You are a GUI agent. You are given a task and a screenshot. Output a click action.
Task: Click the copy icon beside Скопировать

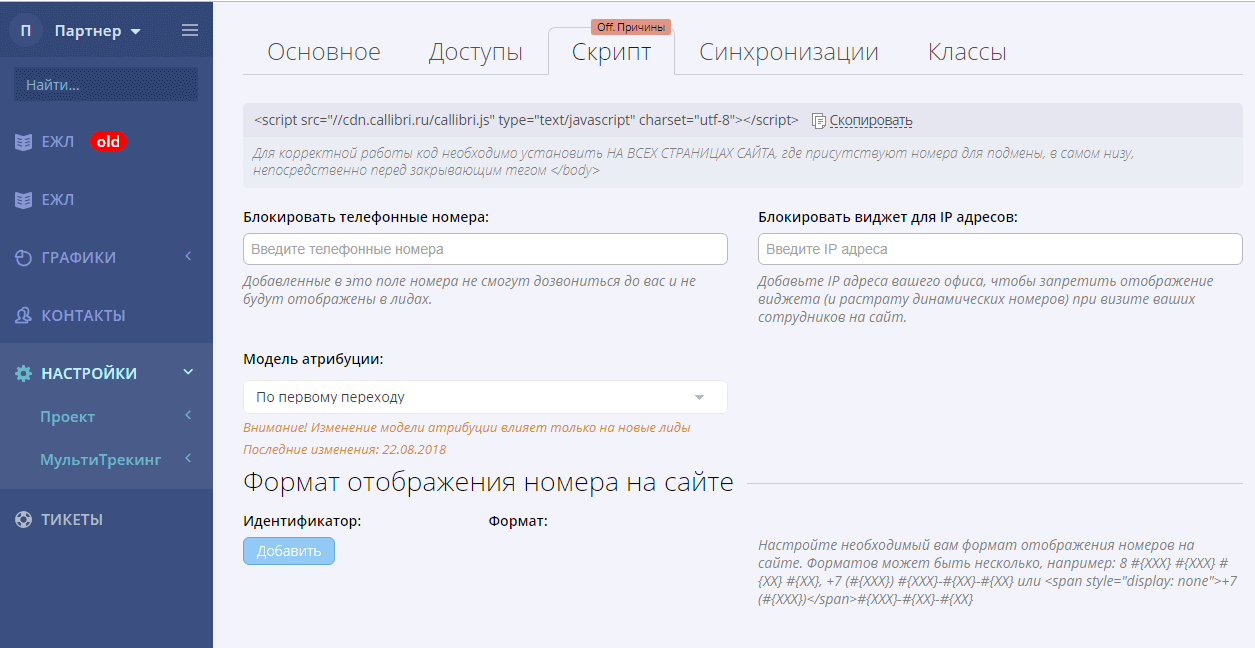tap(819, 121)
